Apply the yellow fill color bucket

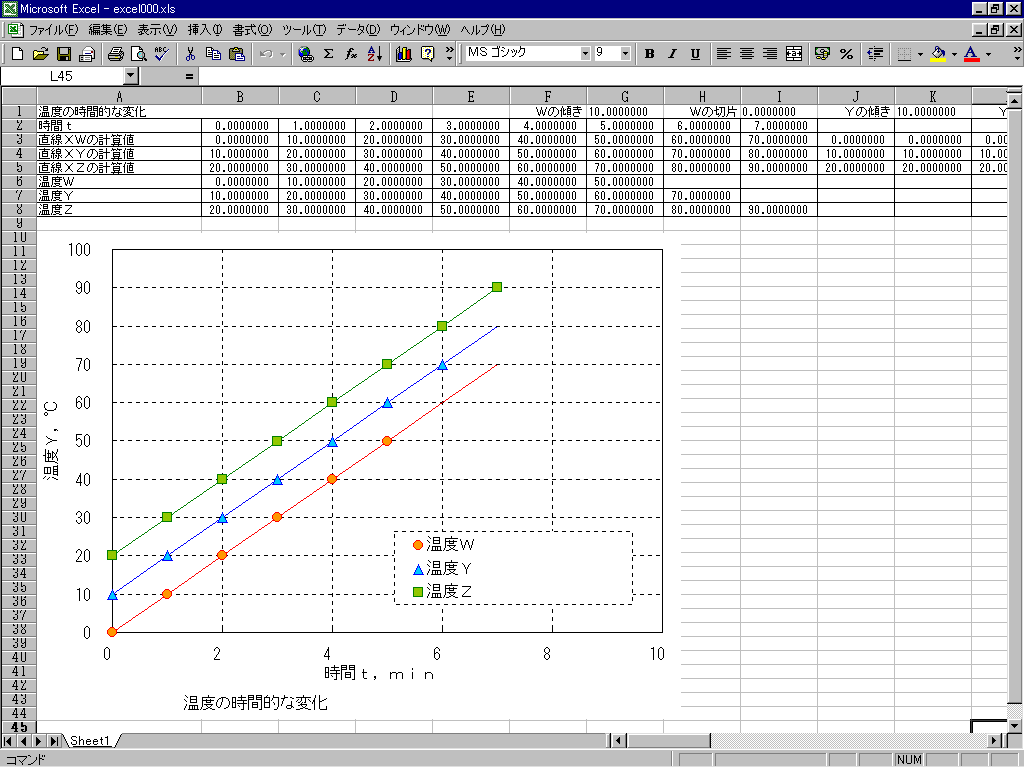coord(937,54)
